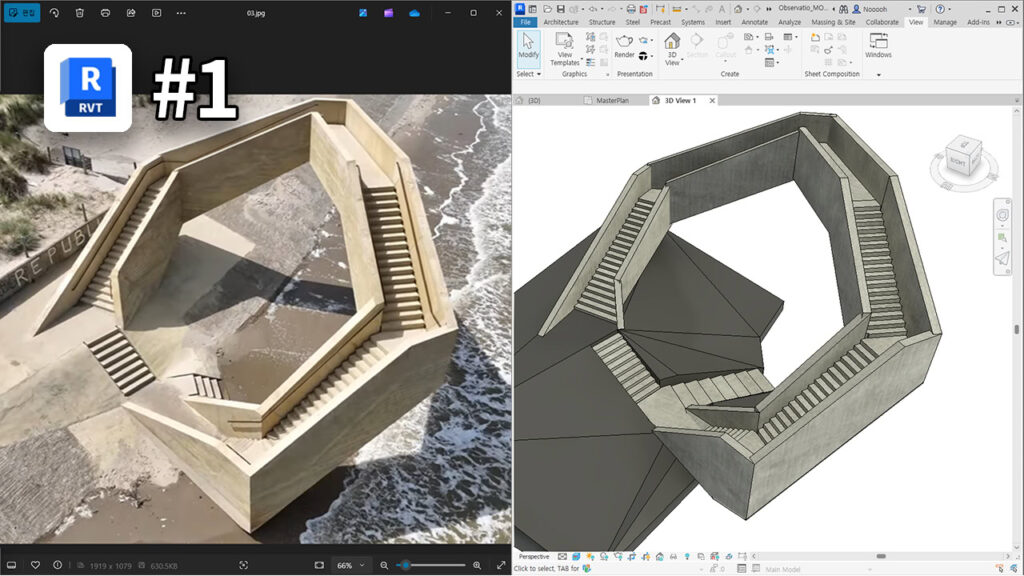Click the horizontal scrollbar under 3D view
1024x576 pixels.
pyautogui.click(x=880, y=556)
